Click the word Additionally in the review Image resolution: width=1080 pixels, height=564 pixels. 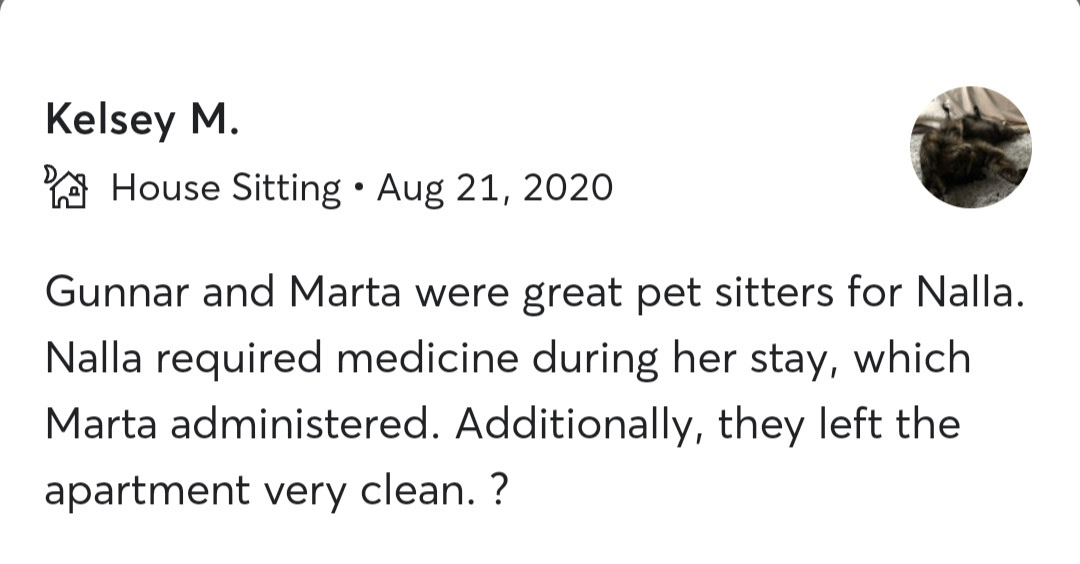tap(576, 423)
